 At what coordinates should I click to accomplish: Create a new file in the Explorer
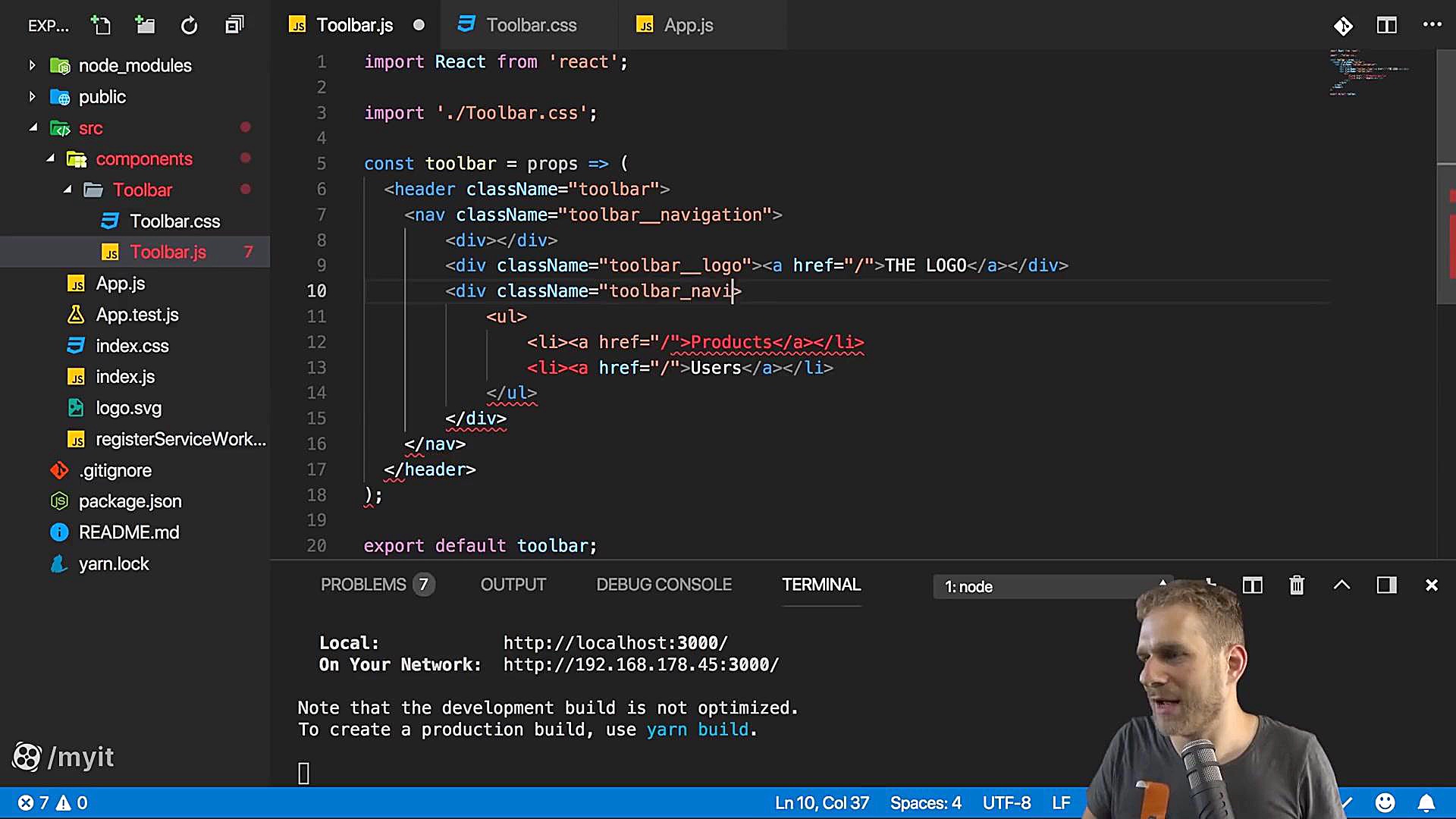coord(101,25)
